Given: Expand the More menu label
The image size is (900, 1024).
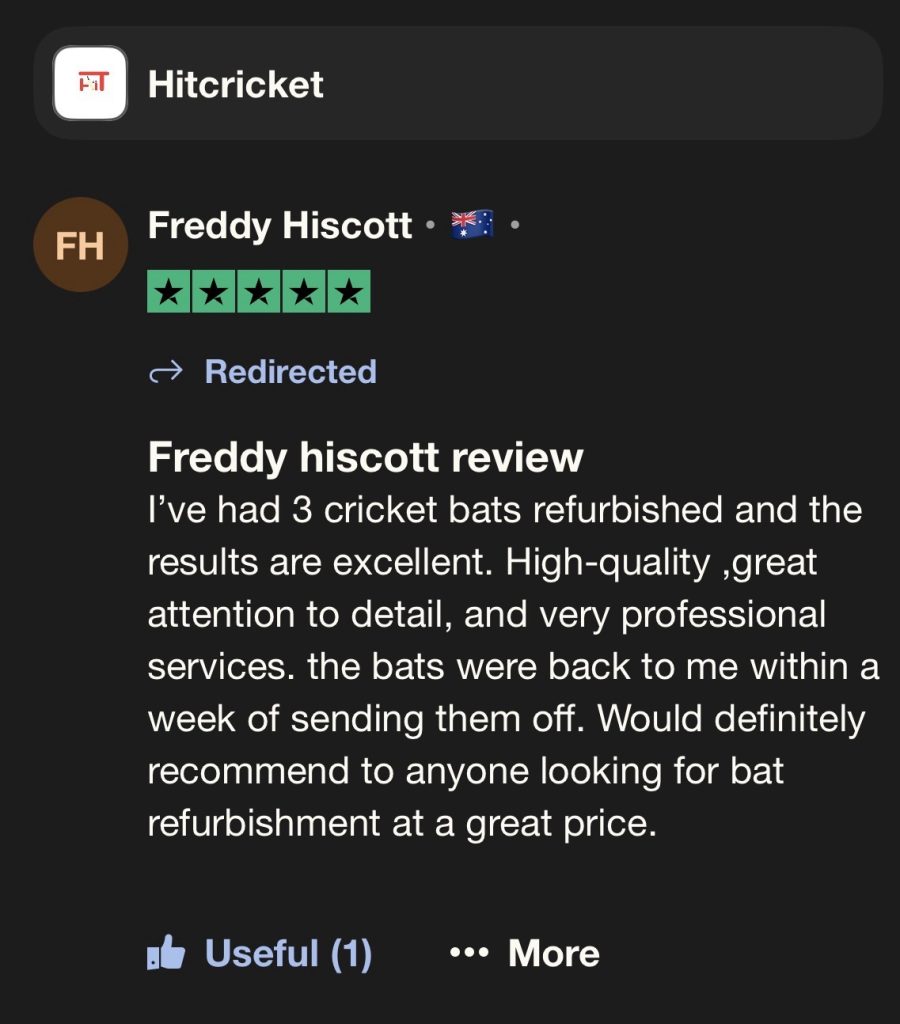Looking at the screenshot, I should [553, 954].
